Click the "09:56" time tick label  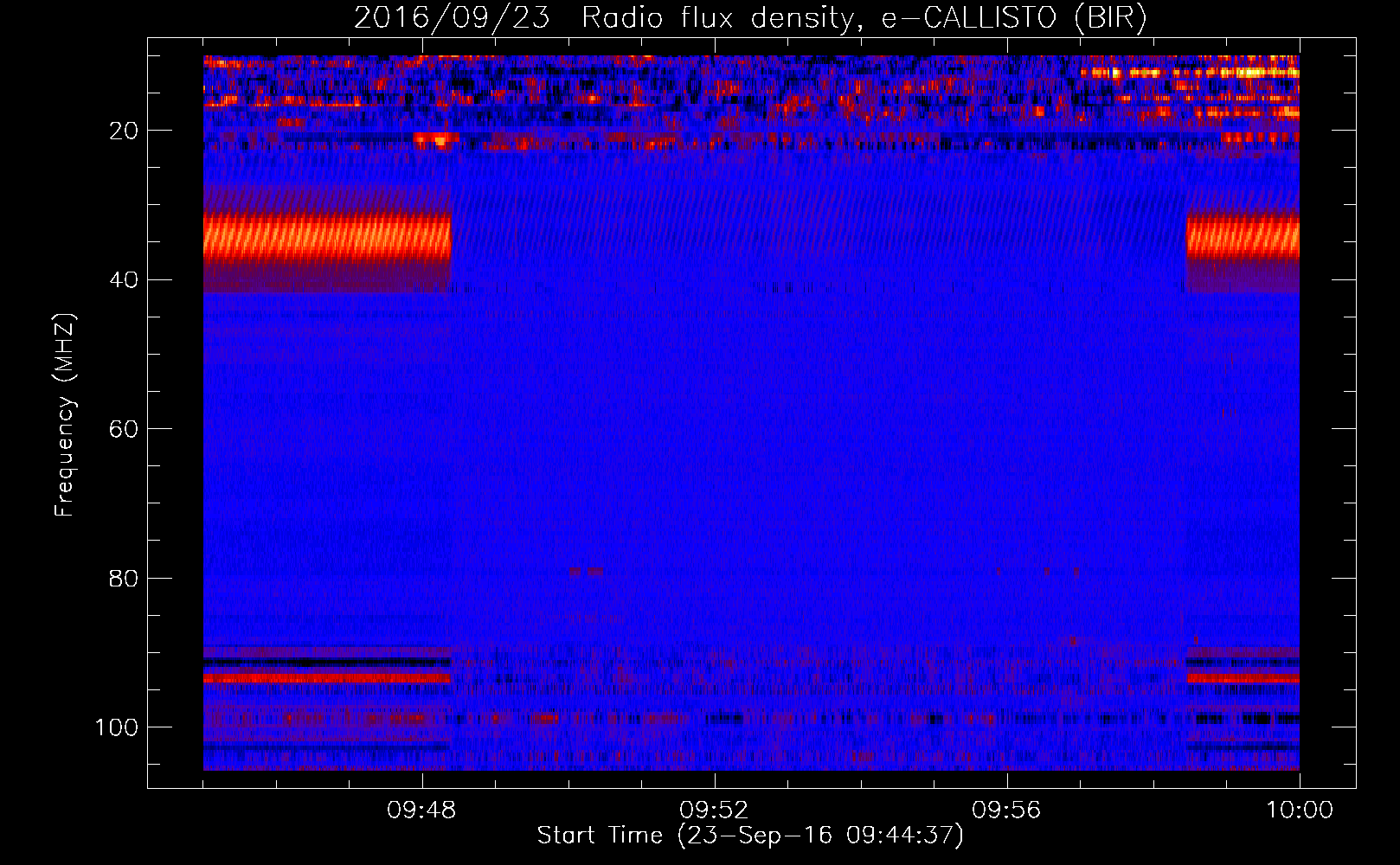[1006, 811]
